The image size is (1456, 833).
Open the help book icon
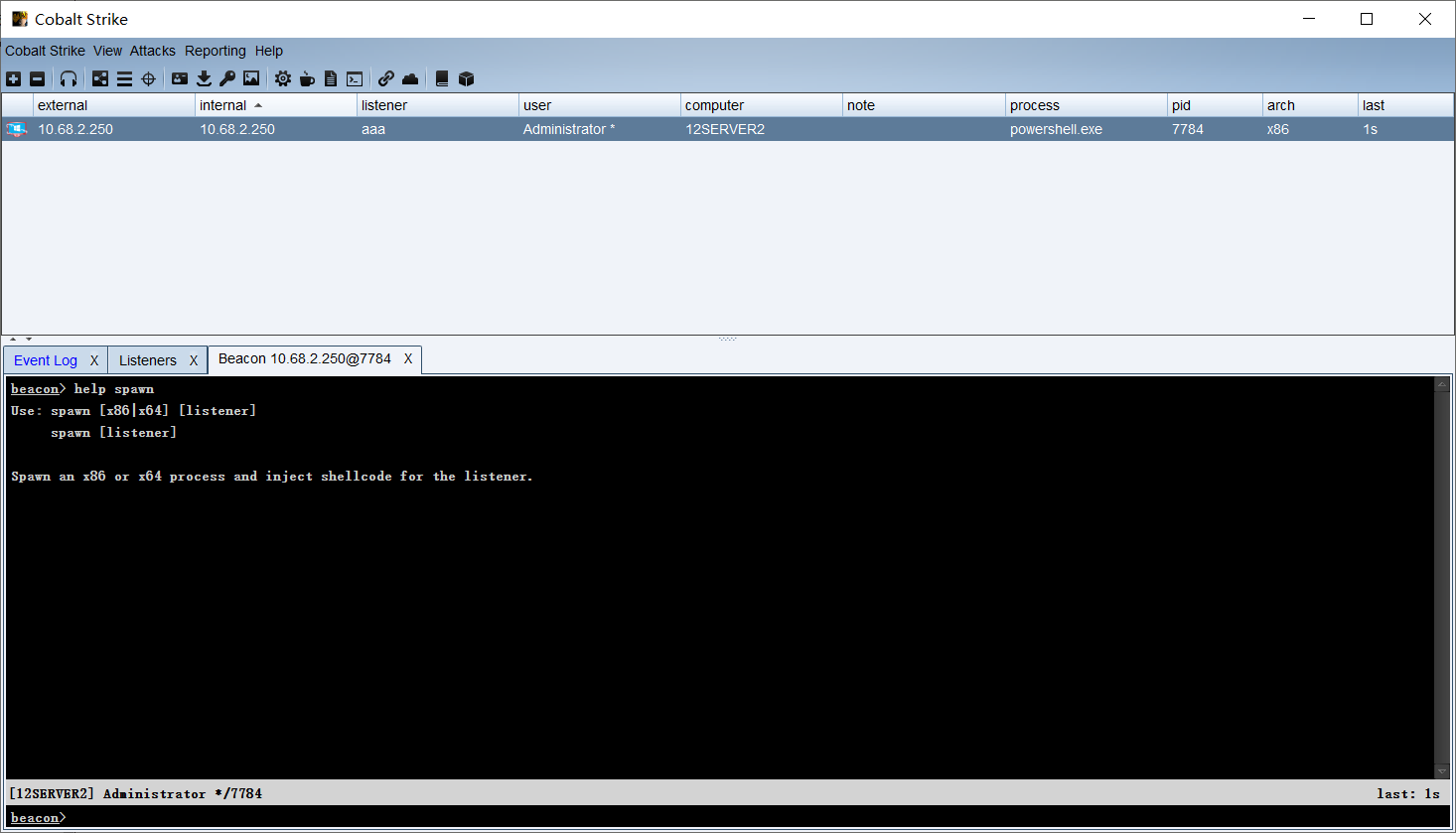pyautogui.click(x=442, y=78)
